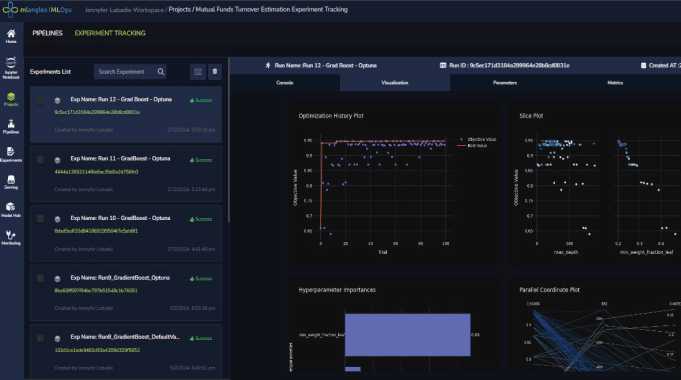Open the Run 12 run ID link
The image size is (681, 380).
[97, 112]
